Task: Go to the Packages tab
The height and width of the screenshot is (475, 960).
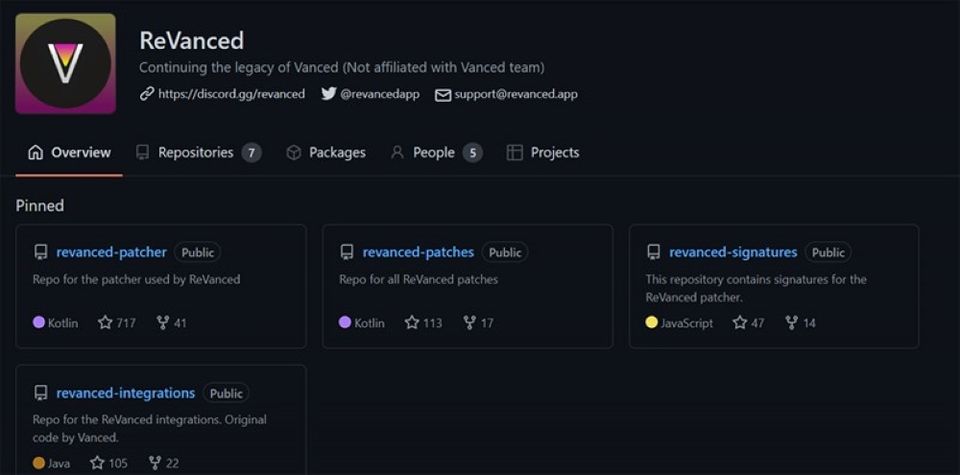Action: pos(326,153)
